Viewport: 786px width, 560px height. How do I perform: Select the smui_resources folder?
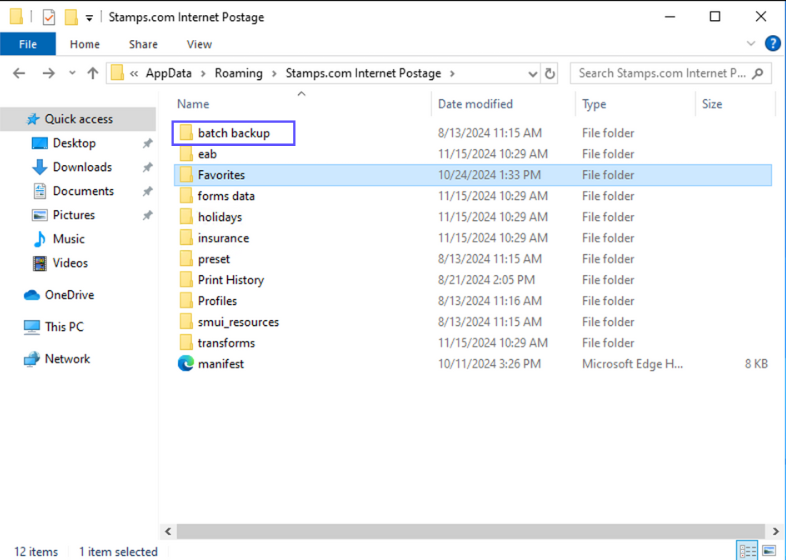point(238,322)
